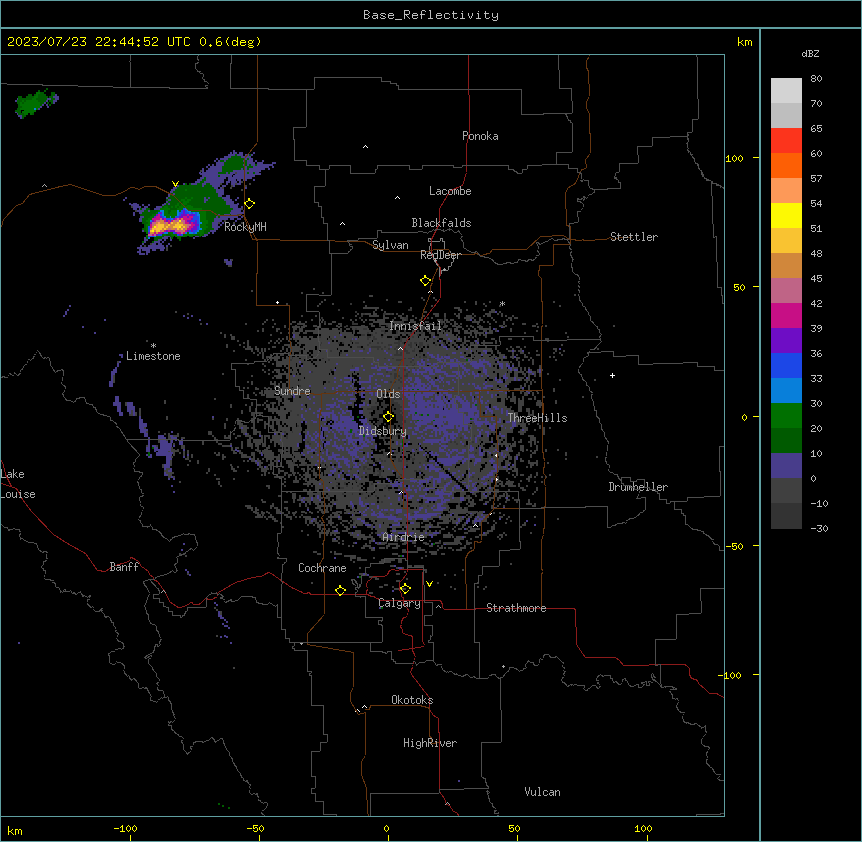Click the Ponoka city label
The image size is (862, 842).
(x=480, y=136)
